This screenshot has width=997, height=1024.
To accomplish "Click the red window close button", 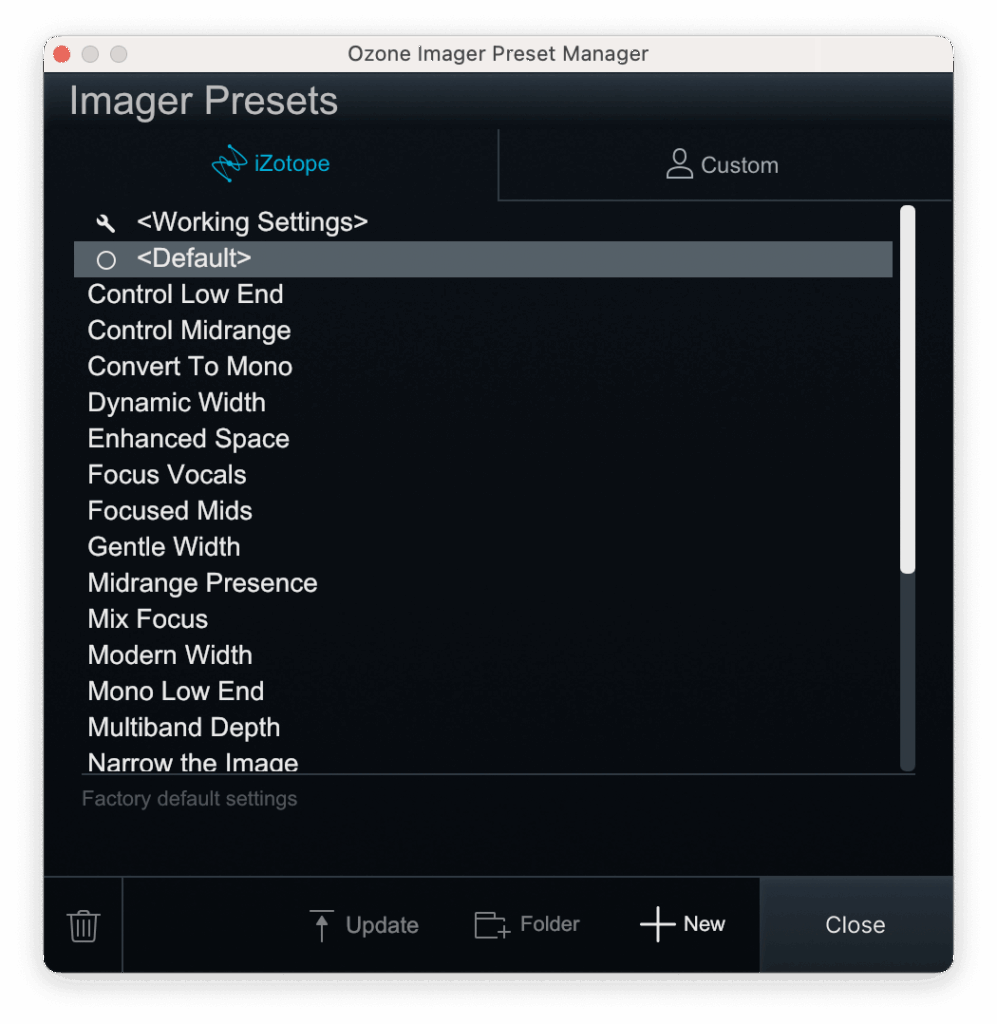I will coord(62,54).
